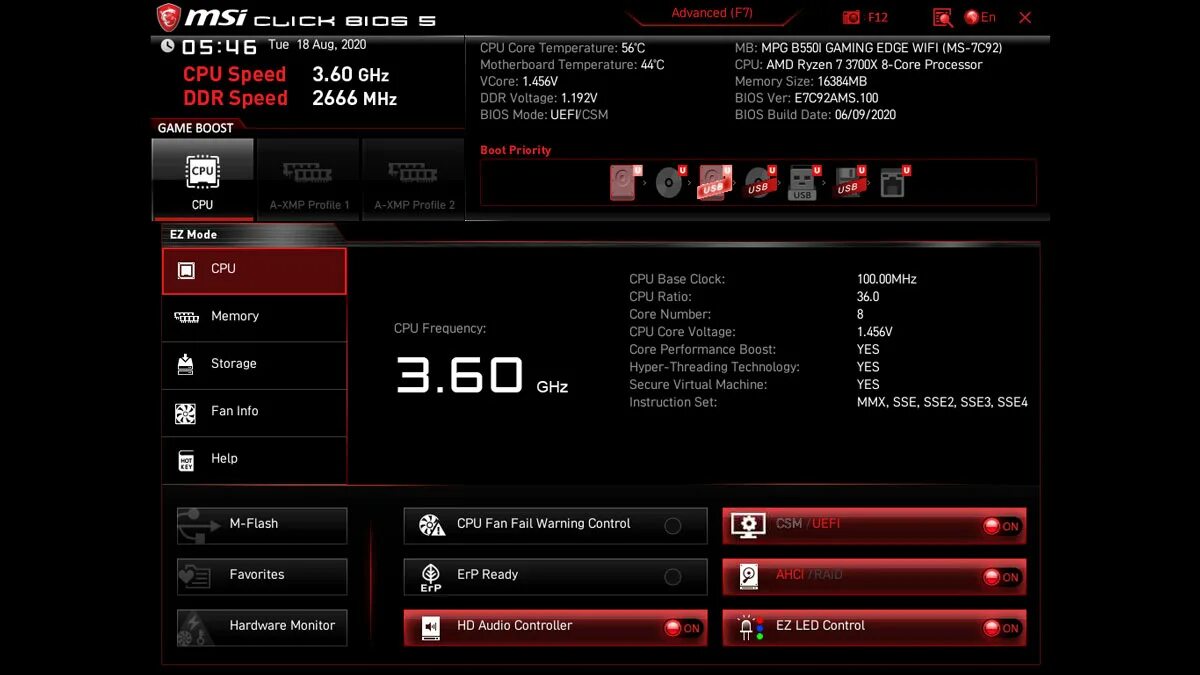This screenshot has width=1200, height=675.
Task: Open Hardware Monitor
Action: 262,627
